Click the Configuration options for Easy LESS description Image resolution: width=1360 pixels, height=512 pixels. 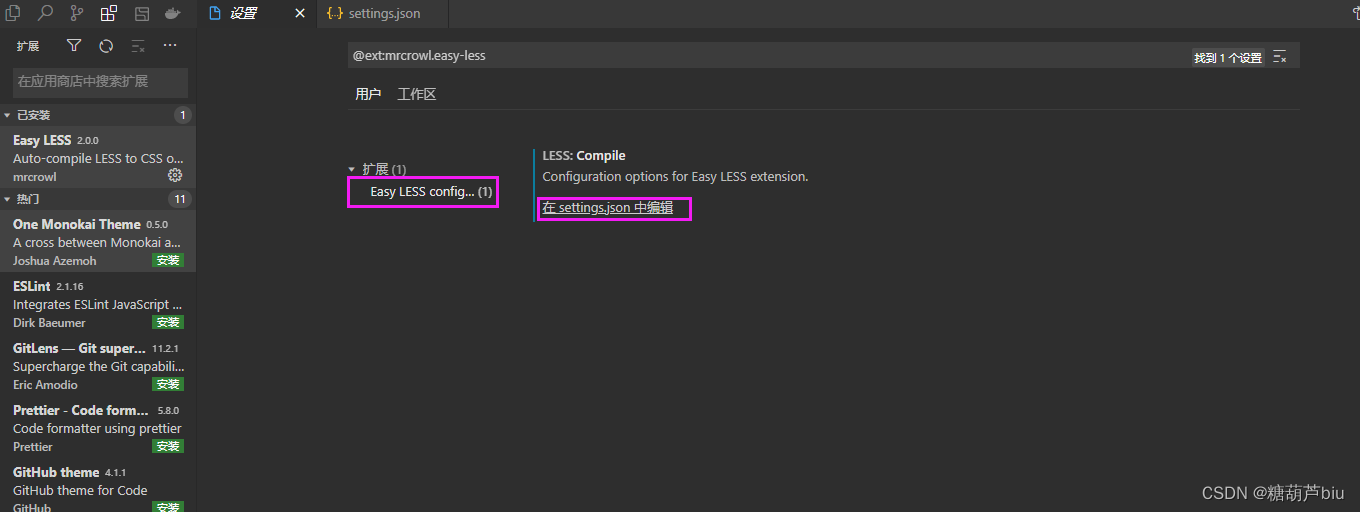[675, 176]
